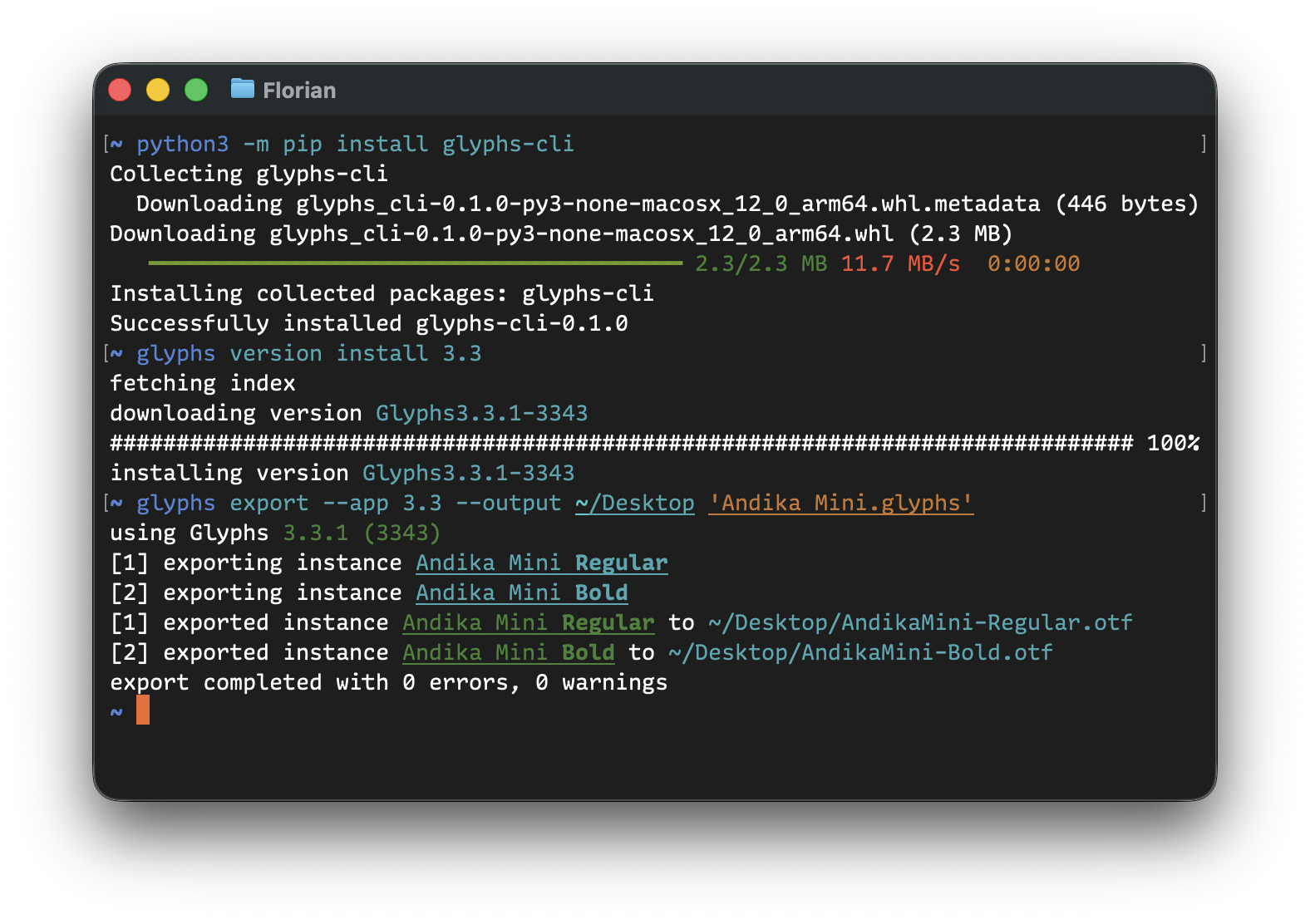Click the "(446 bytes)" metadata size

click(1126, 204)
